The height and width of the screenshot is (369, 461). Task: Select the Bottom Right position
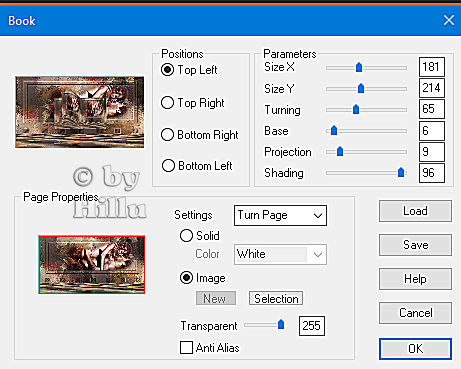click(x=167, y=135)
